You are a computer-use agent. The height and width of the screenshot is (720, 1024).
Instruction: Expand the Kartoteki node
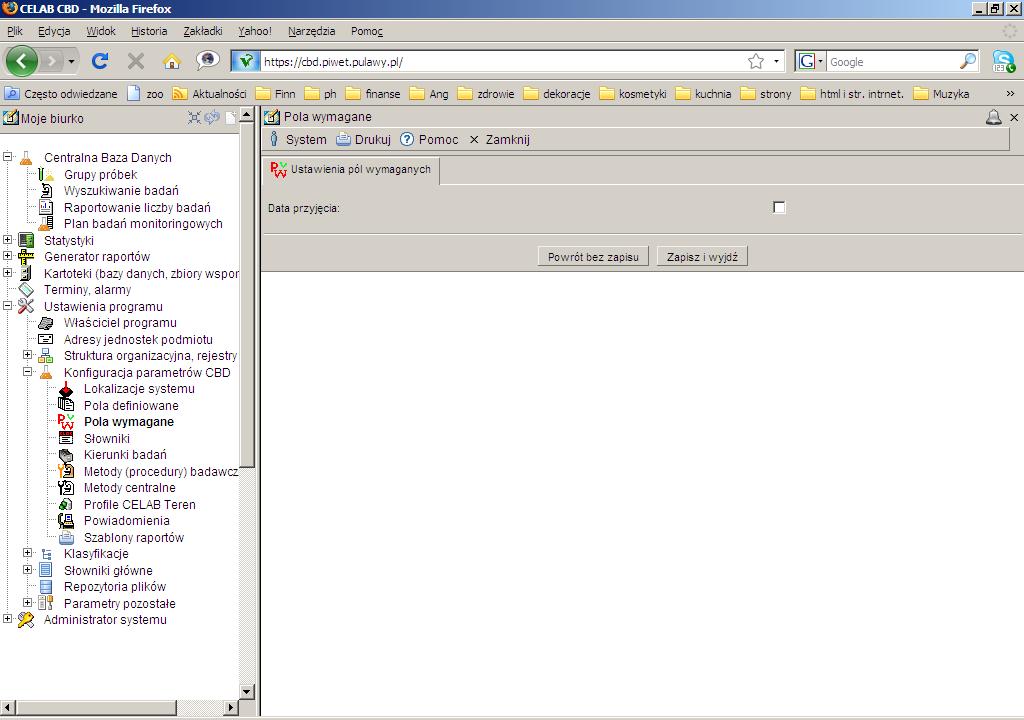[7, 272]
